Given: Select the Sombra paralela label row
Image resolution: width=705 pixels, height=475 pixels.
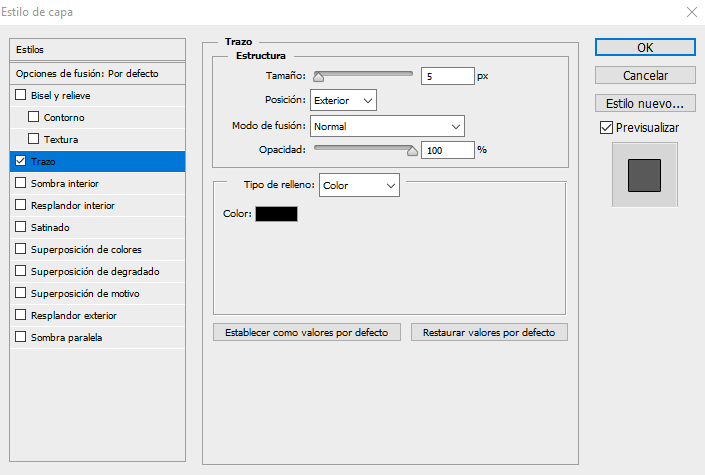Looking at the screenshot, I should point(98,337).
